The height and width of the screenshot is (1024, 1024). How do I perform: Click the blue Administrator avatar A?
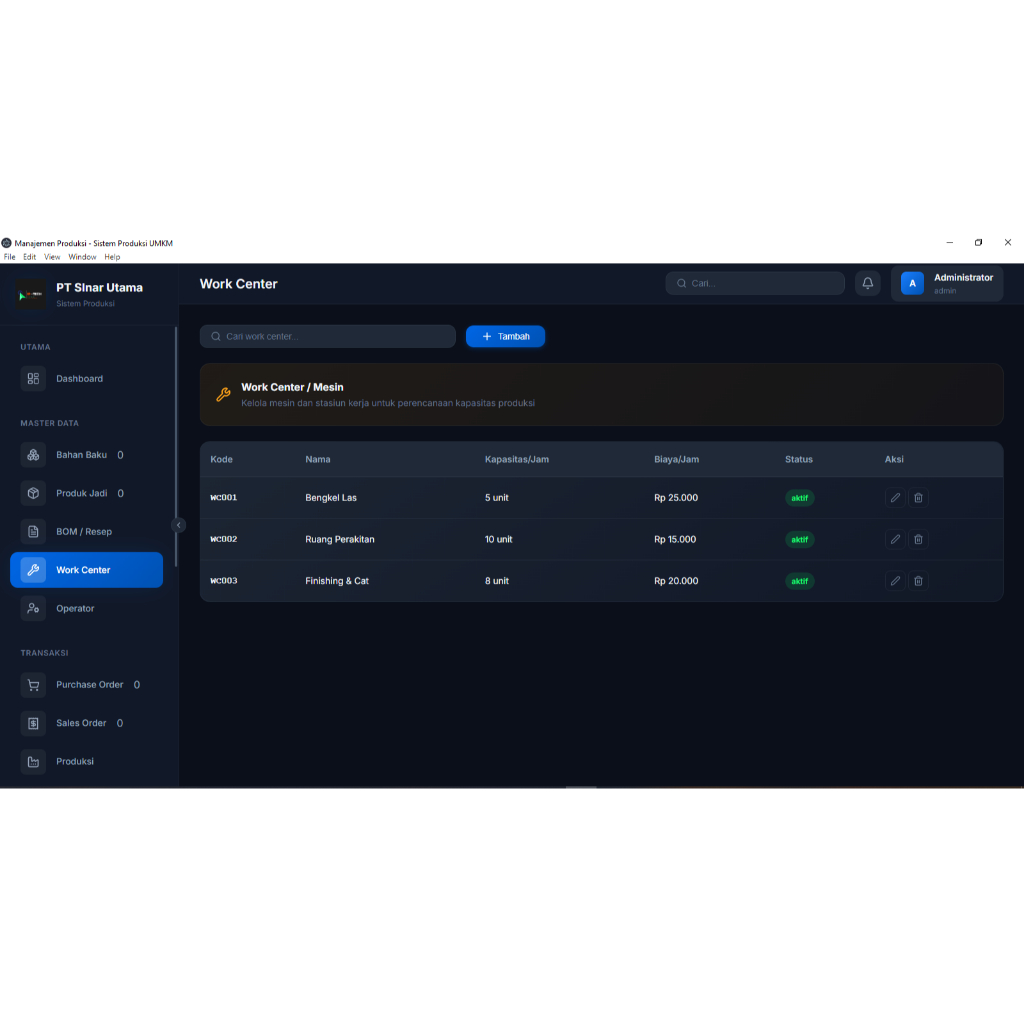912,283
